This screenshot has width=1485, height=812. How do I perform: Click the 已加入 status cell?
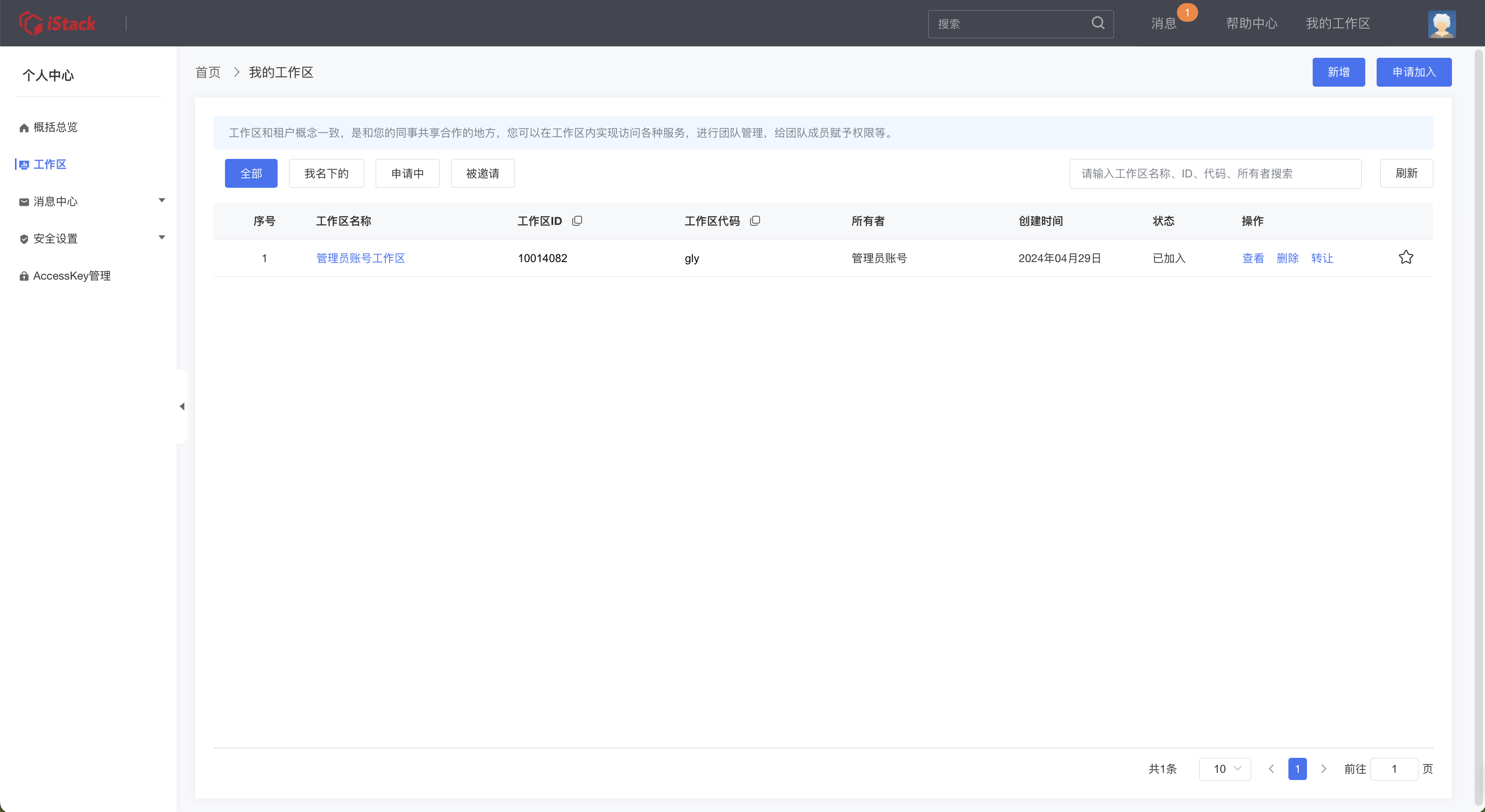pos(1169,257)
